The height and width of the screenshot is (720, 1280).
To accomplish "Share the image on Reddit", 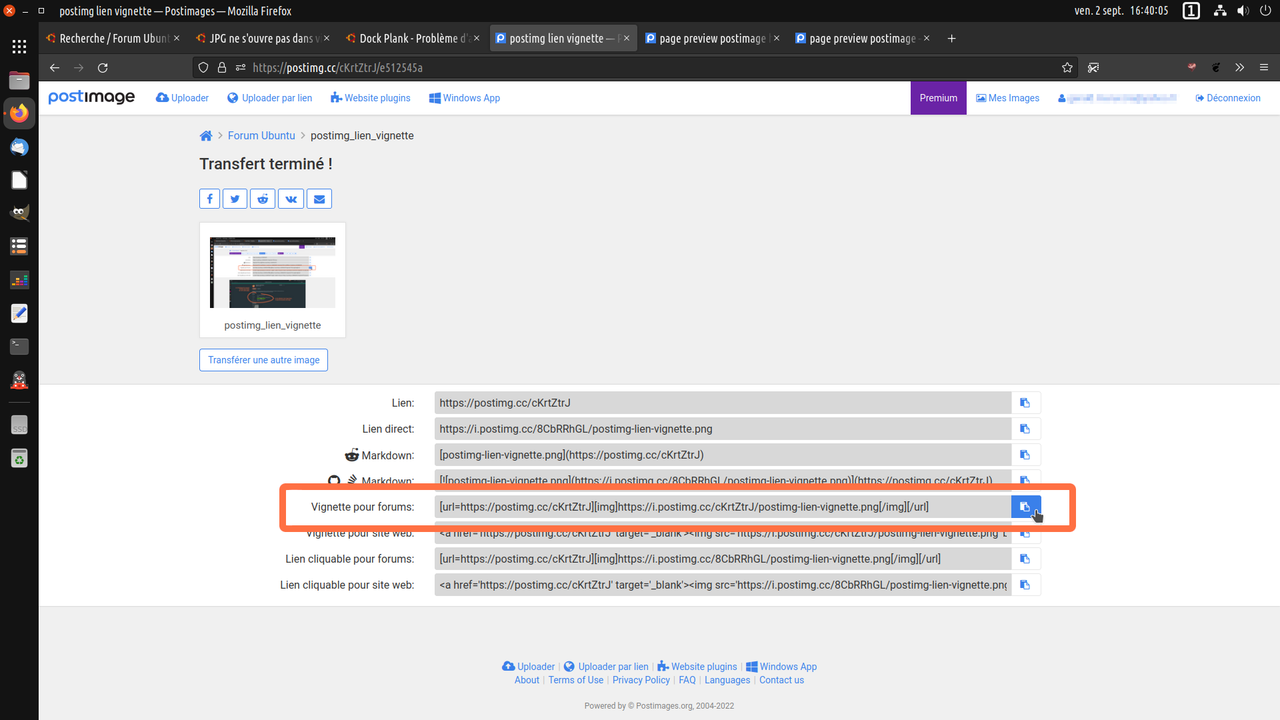I will [x=263, y=199].
